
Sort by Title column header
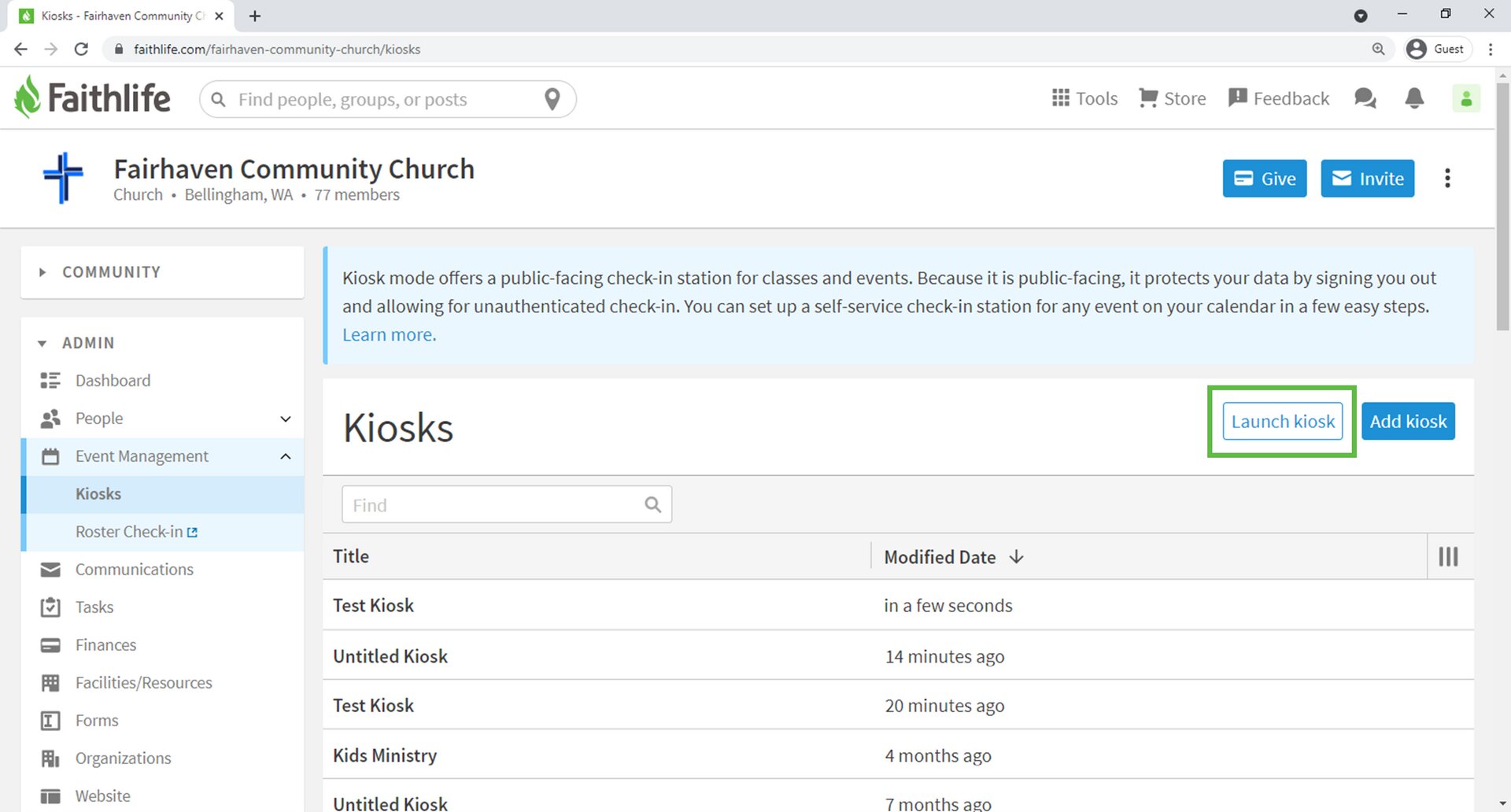351,557
